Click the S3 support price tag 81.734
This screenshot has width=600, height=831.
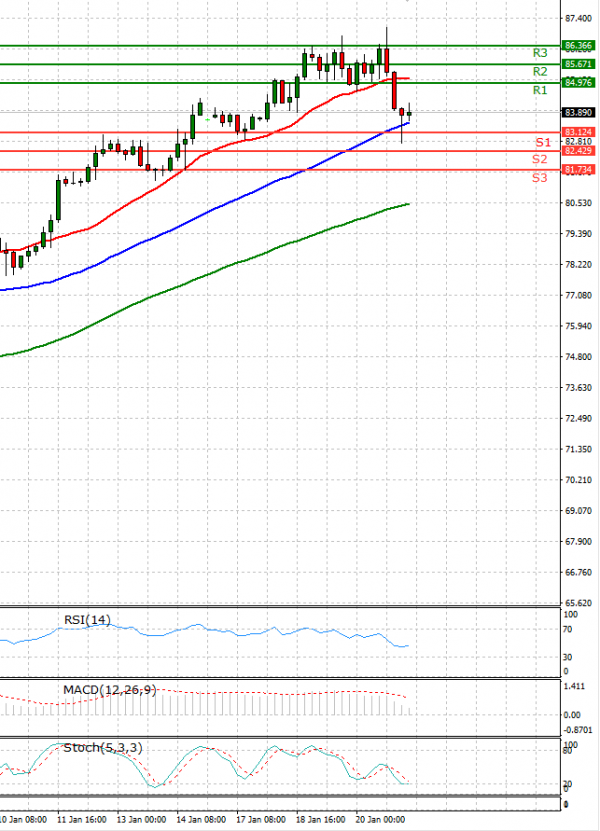click(x=578, y=170)
